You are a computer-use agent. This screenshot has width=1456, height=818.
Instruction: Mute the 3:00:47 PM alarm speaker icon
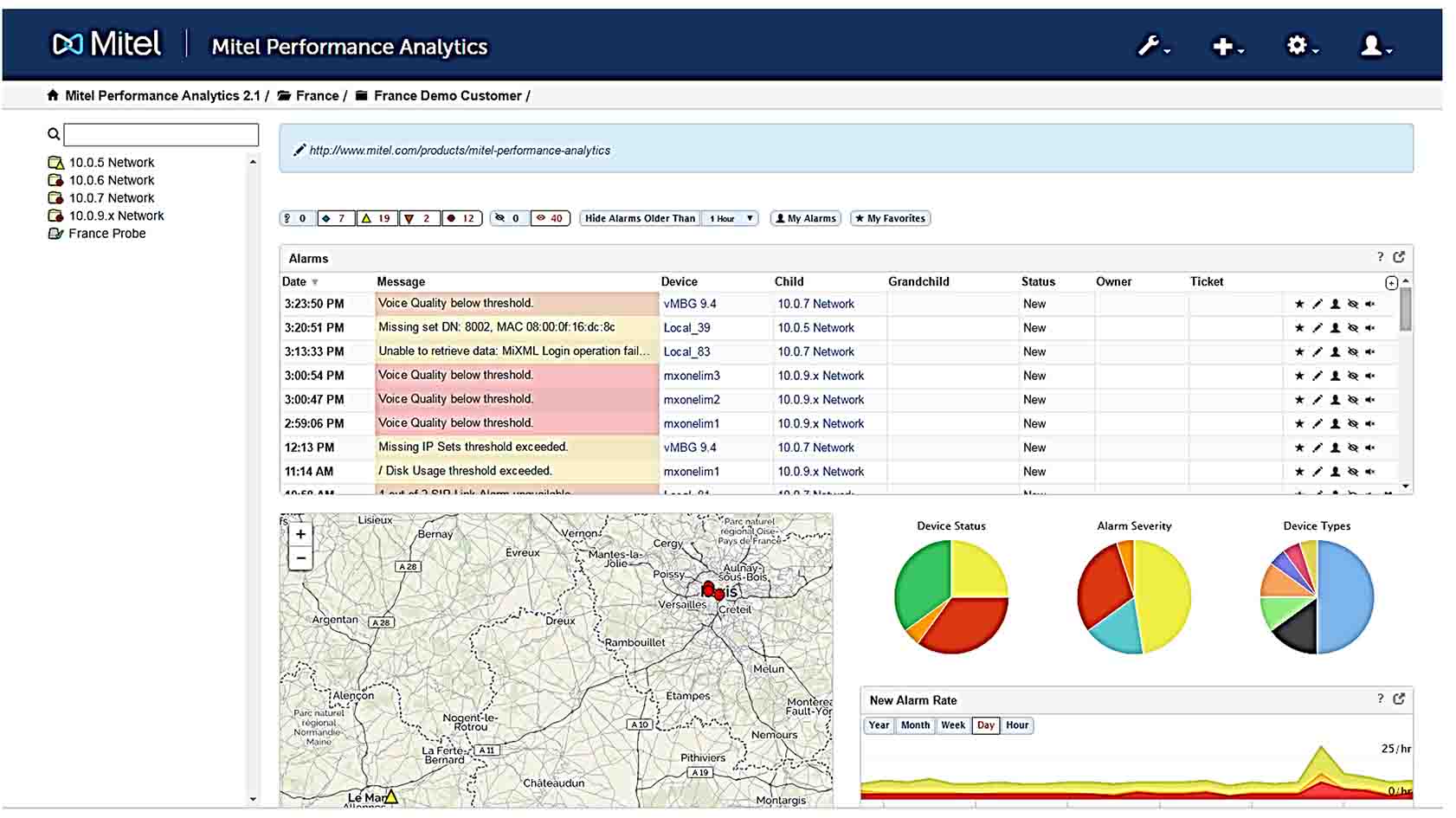coord(1369,400)
